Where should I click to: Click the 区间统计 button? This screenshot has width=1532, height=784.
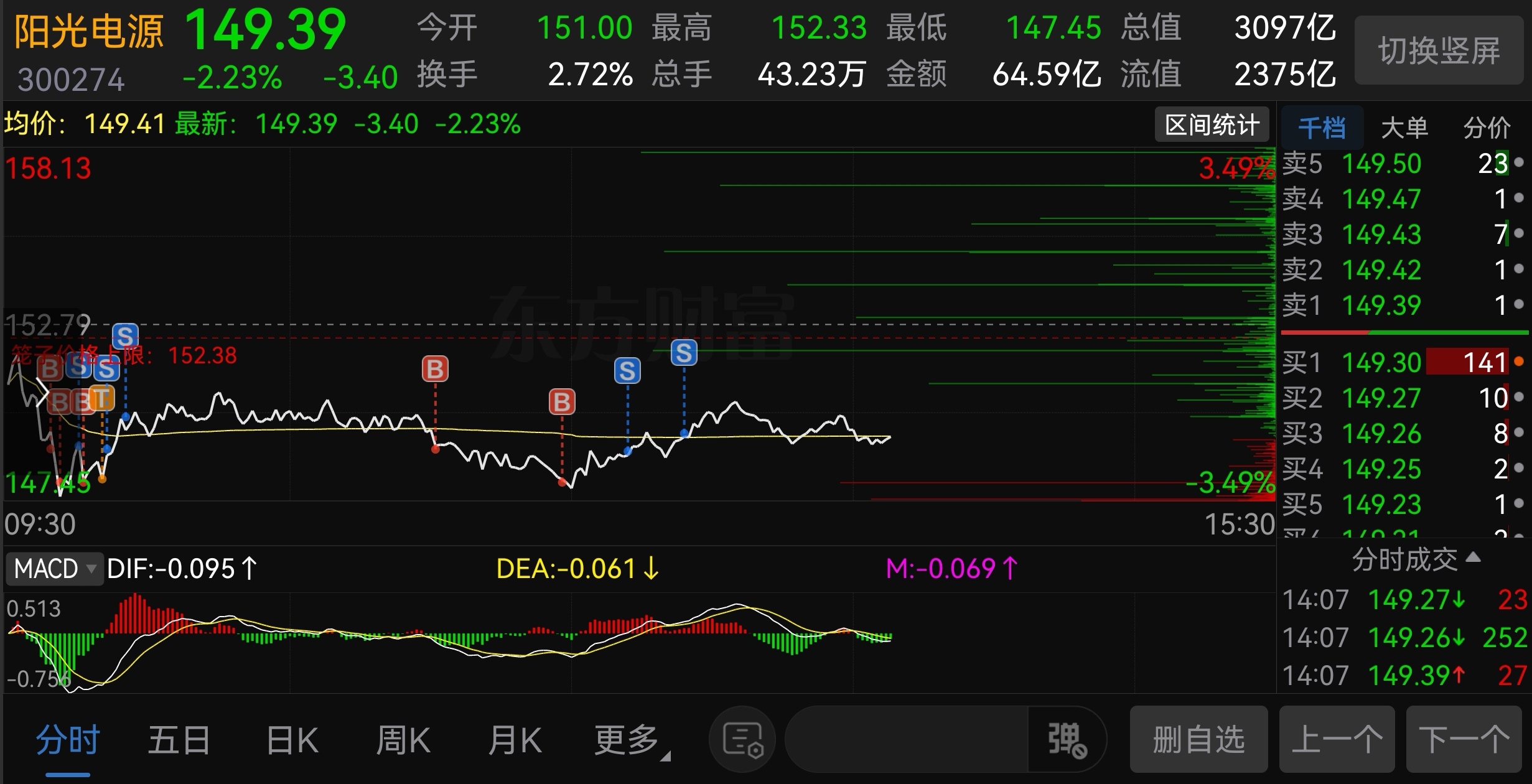[1212, 125]
